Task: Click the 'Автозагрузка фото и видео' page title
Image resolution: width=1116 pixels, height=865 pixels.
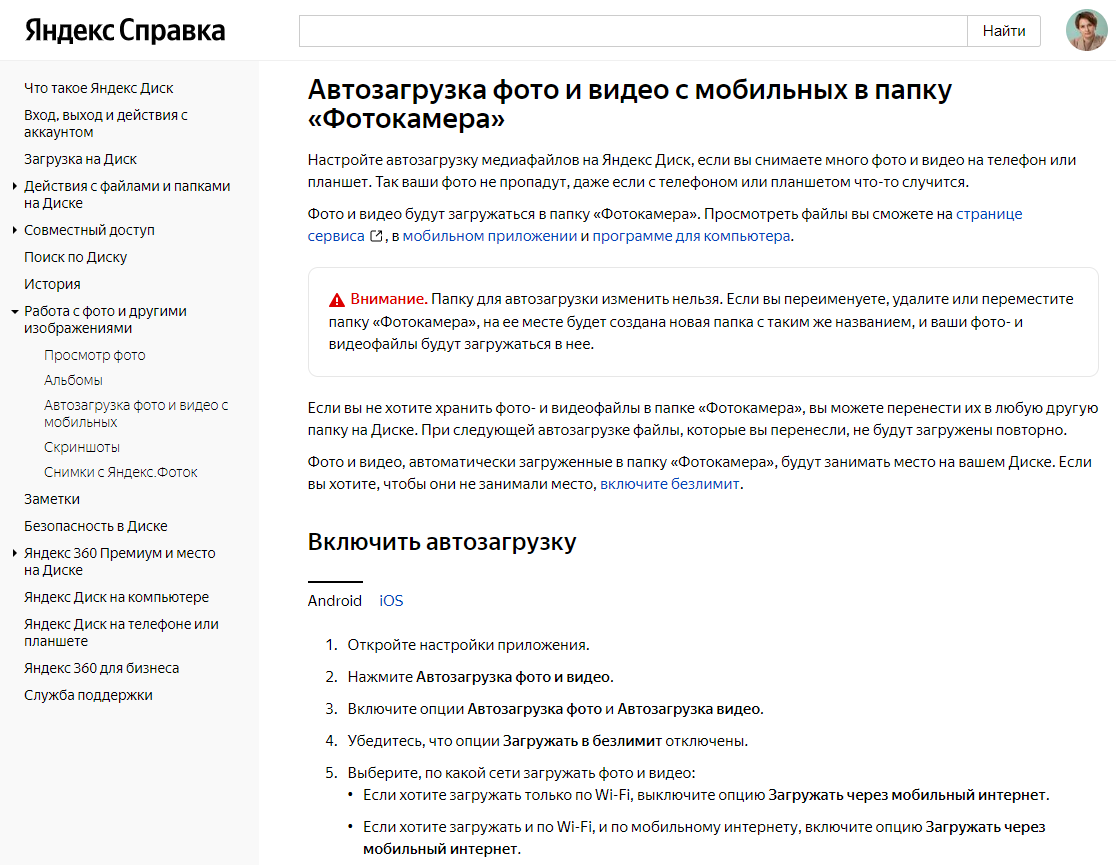Action: click(630, 104)
